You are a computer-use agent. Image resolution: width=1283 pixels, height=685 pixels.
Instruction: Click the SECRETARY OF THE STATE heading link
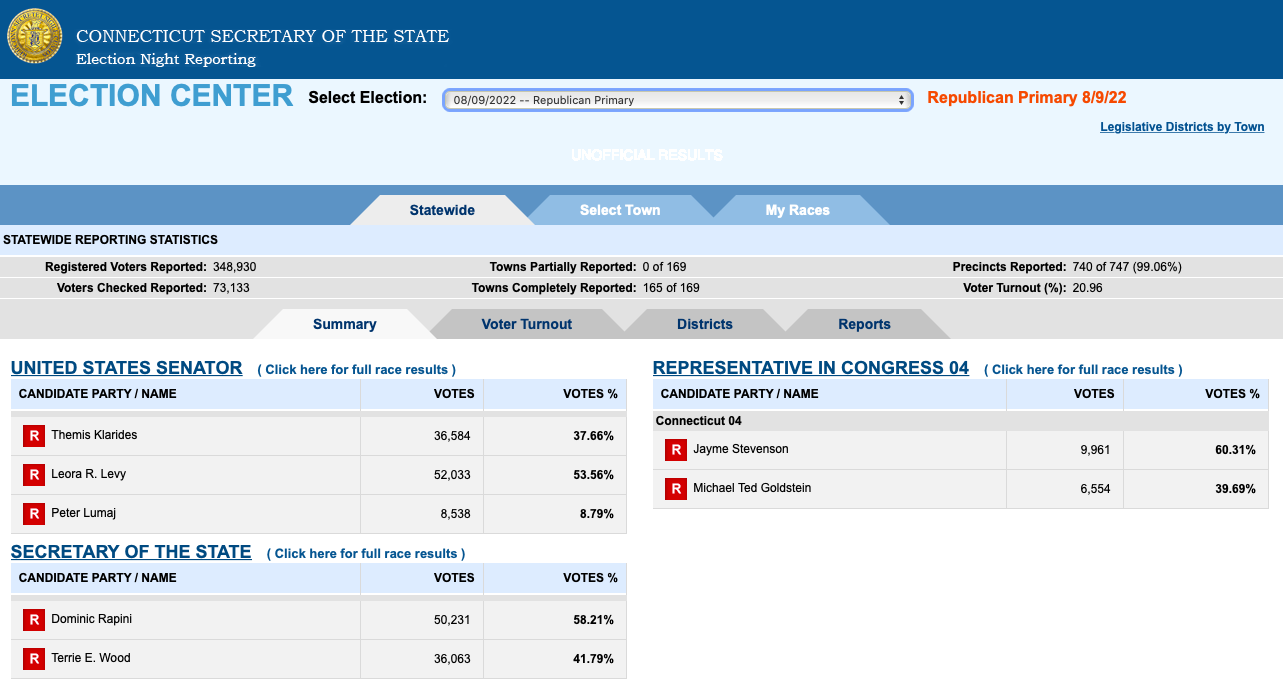(x=129, y=552)
